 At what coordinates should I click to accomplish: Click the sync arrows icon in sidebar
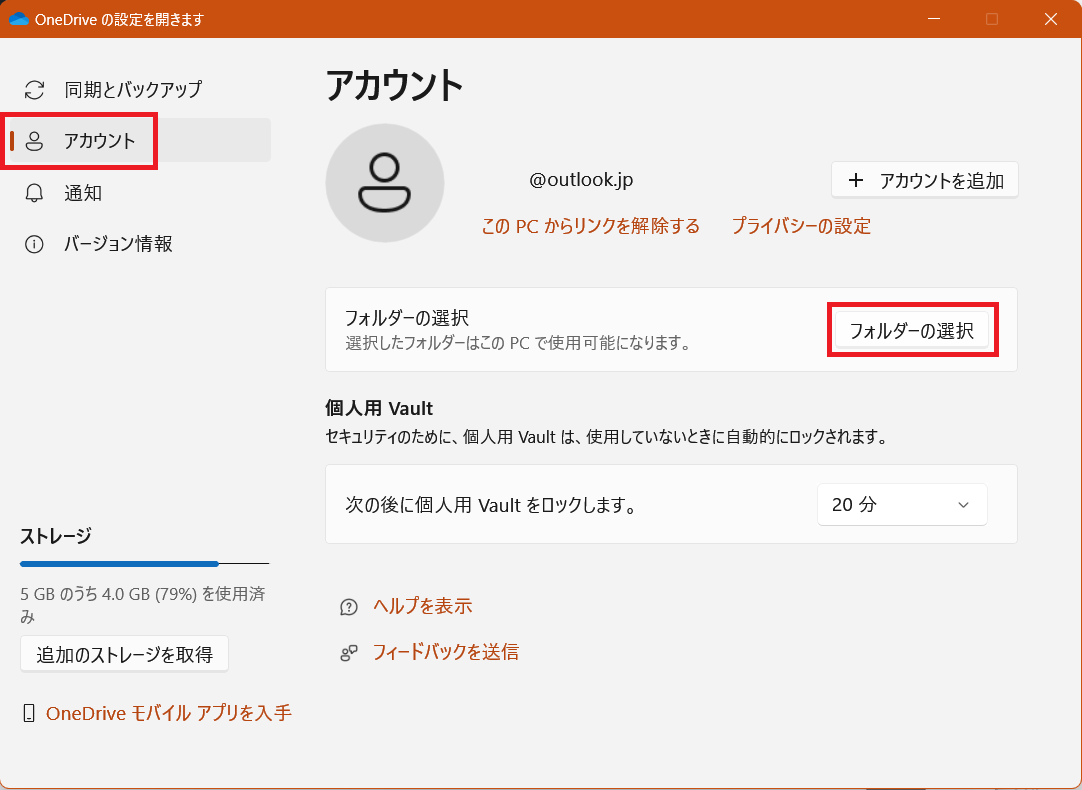[35, 90]
